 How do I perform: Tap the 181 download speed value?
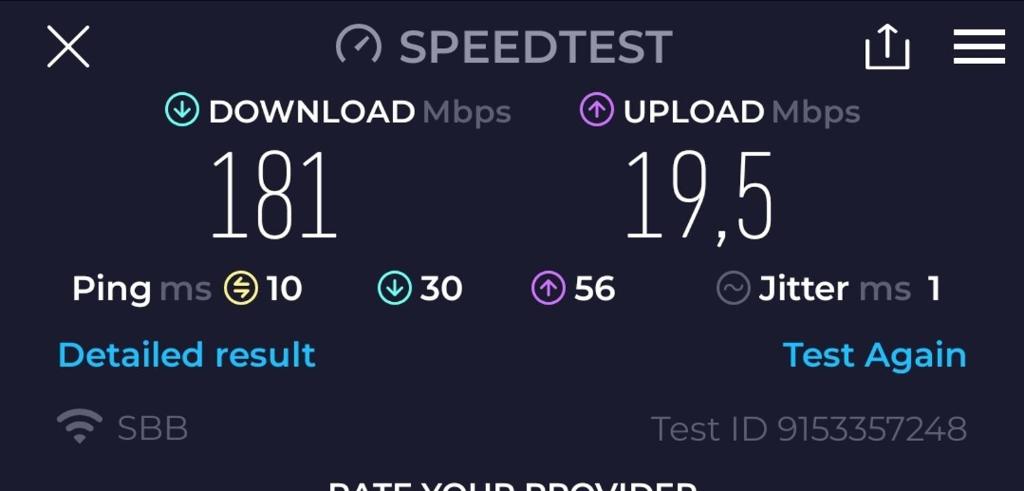coord(273,194)
